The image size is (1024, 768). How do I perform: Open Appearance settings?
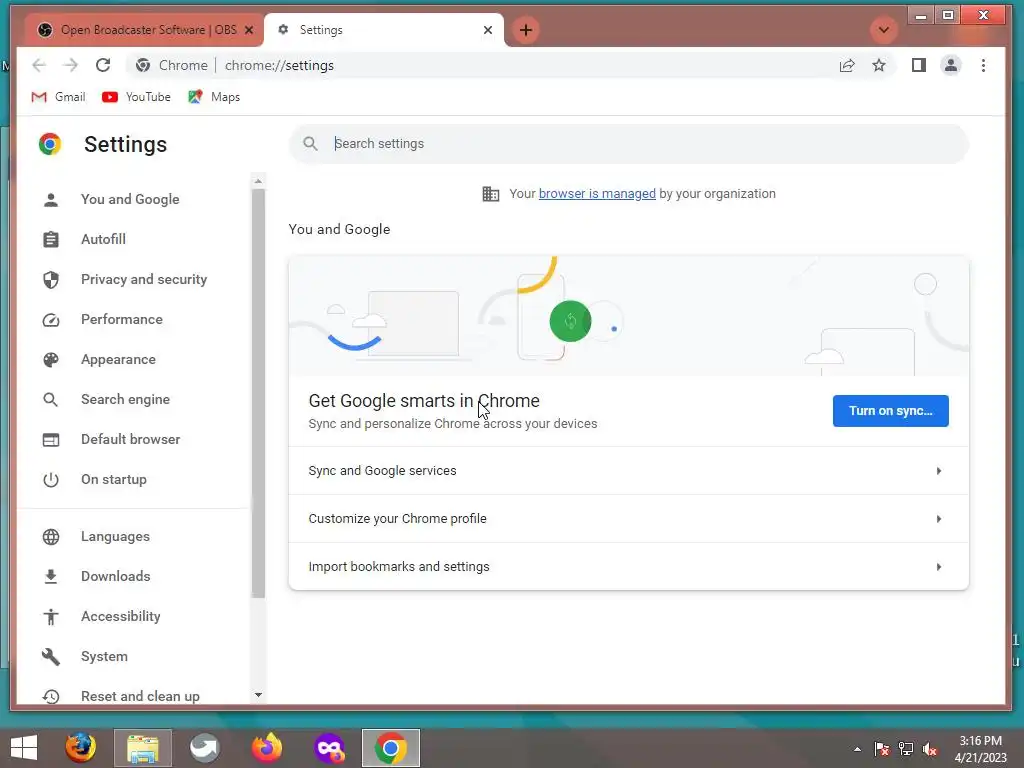tap(118, 360)
